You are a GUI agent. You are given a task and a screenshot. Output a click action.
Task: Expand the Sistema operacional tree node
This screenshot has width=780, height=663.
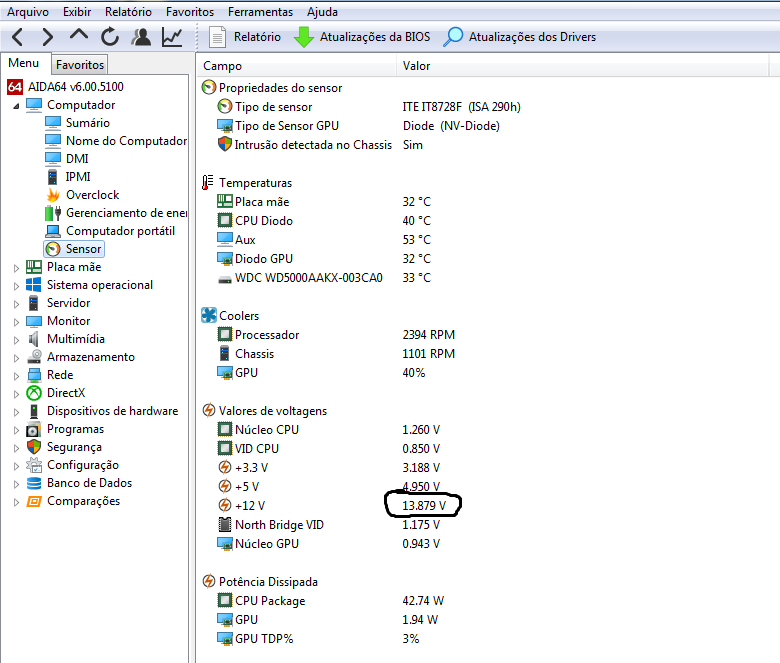16,285
